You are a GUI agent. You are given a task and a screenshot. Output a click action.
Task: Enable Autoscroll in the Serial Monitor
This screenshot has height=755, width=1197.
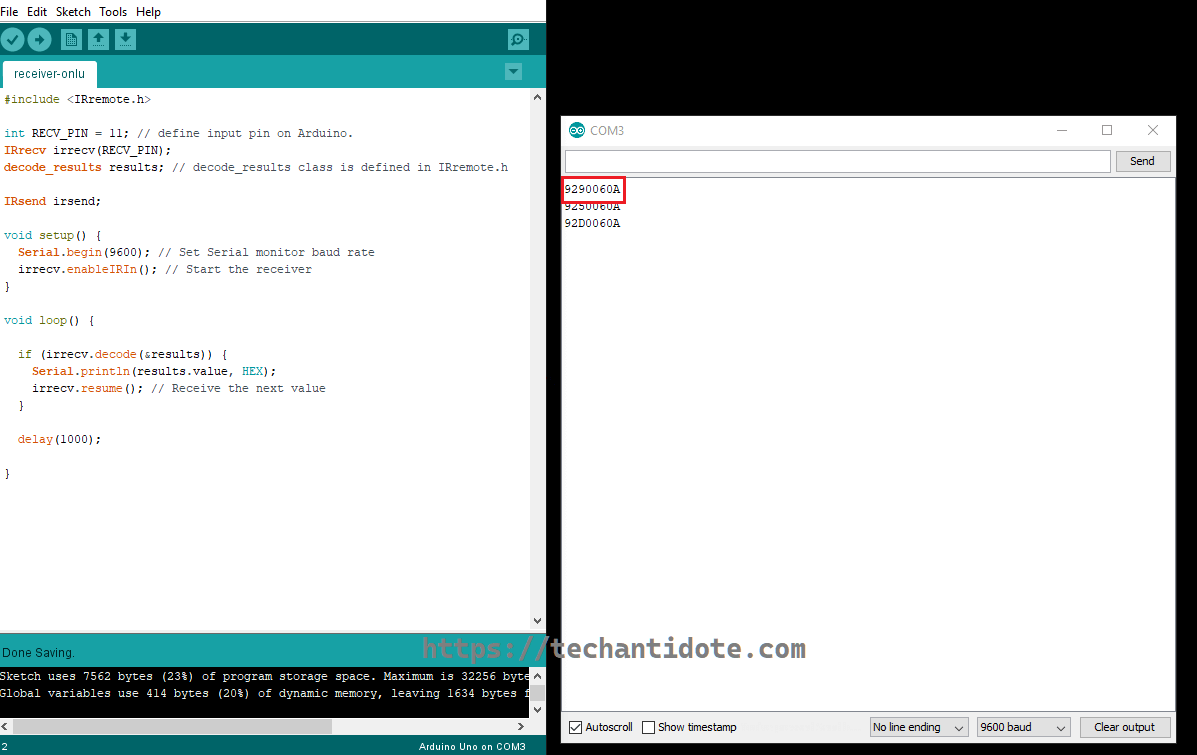574,727
